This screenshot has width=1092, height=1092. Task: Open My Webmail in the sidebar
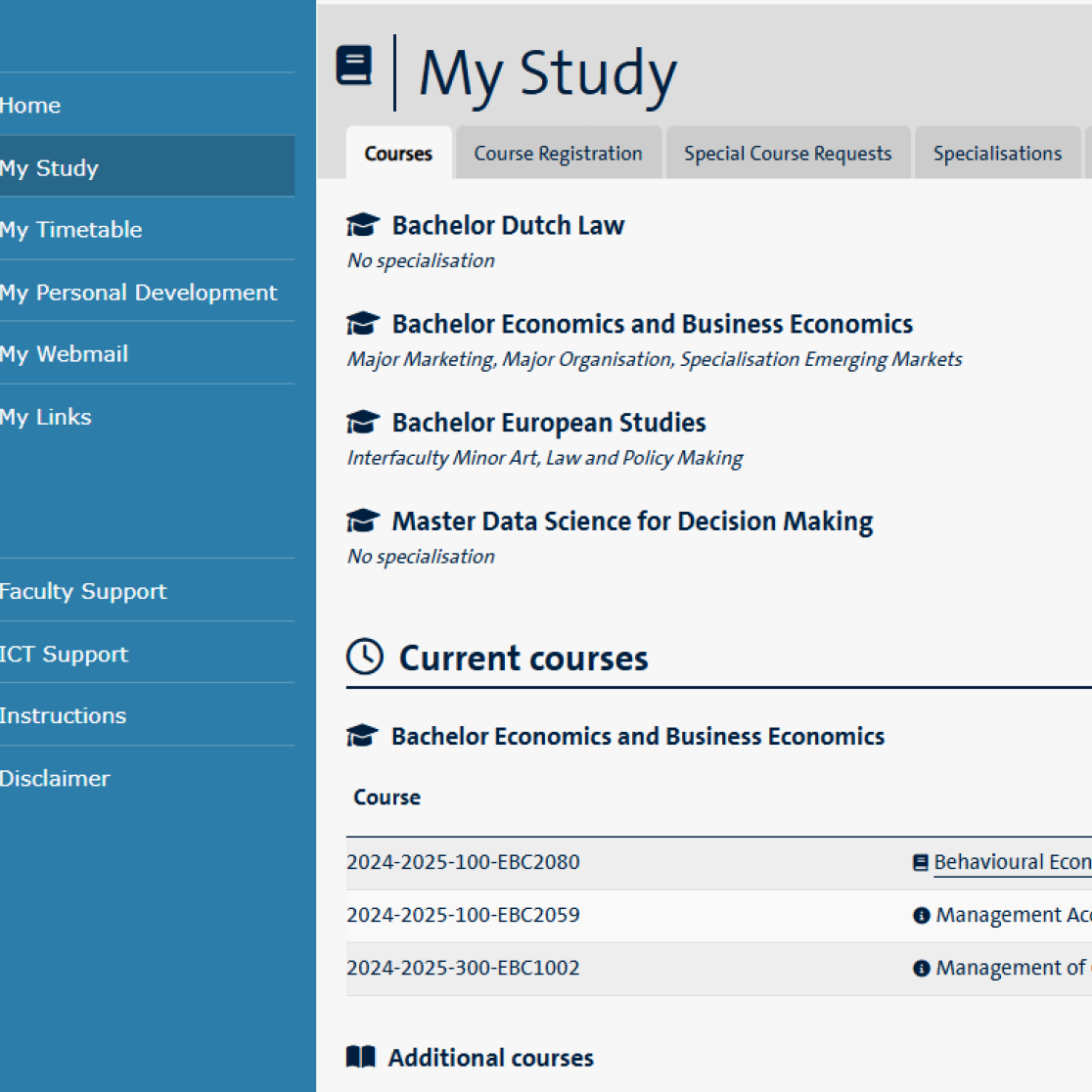point(65,354)
